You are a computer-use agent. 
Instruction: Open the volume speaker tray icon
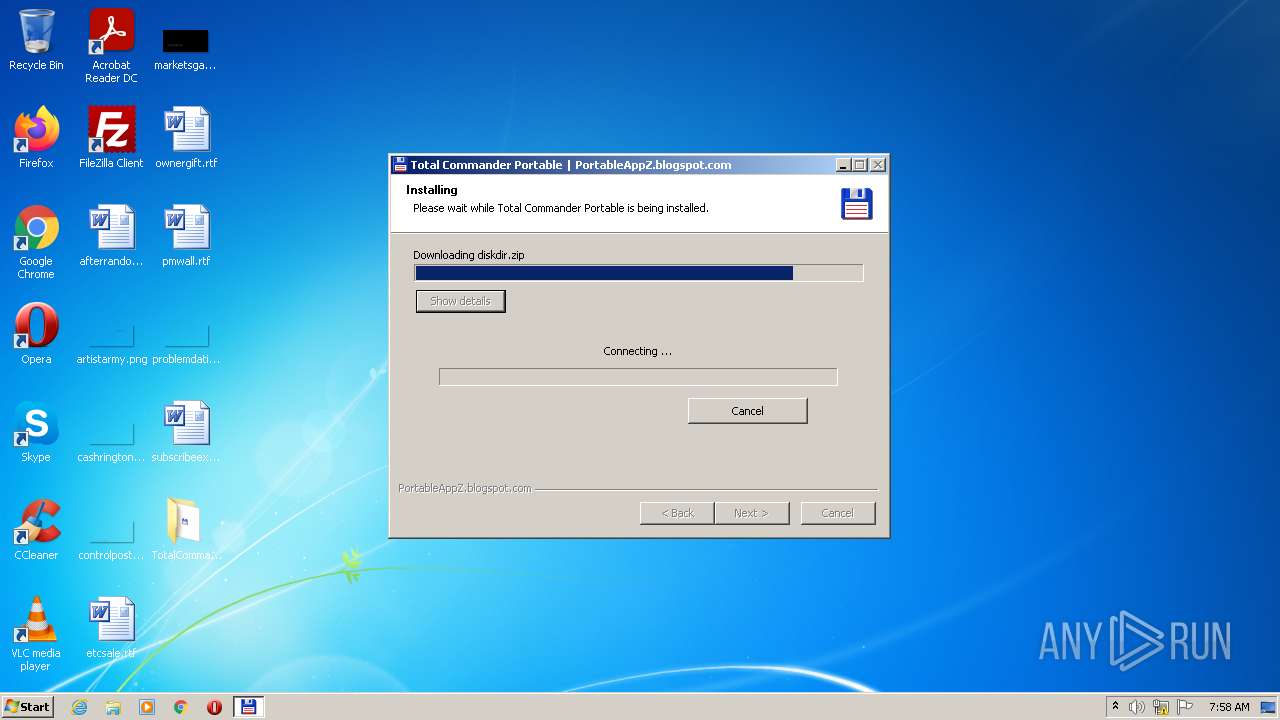(x=1136, y=707)
